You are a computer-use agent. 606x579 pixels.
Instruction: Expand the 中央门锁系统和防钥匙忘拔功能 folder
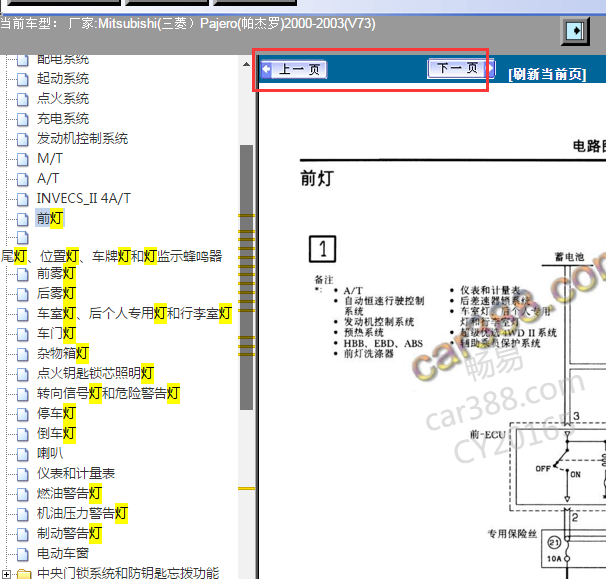point(6,574)
